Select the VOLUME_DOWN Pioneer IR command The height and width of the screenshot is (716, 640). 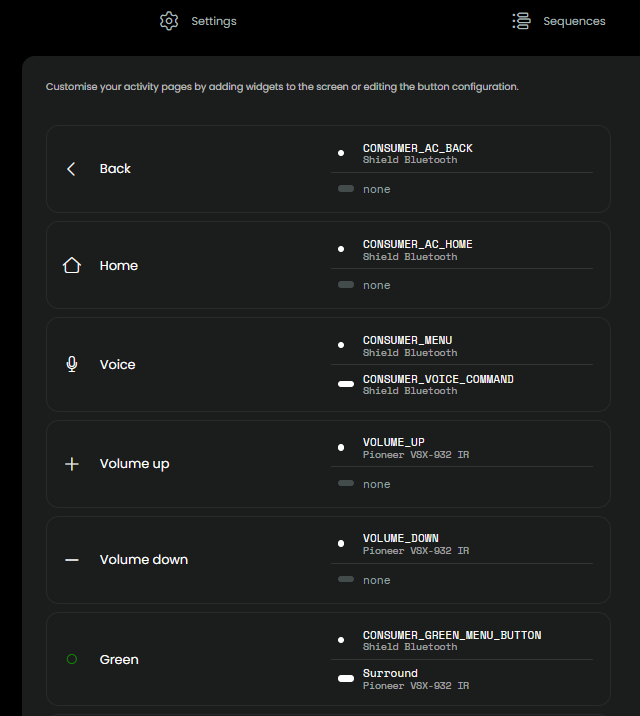(x=462, y=544)
